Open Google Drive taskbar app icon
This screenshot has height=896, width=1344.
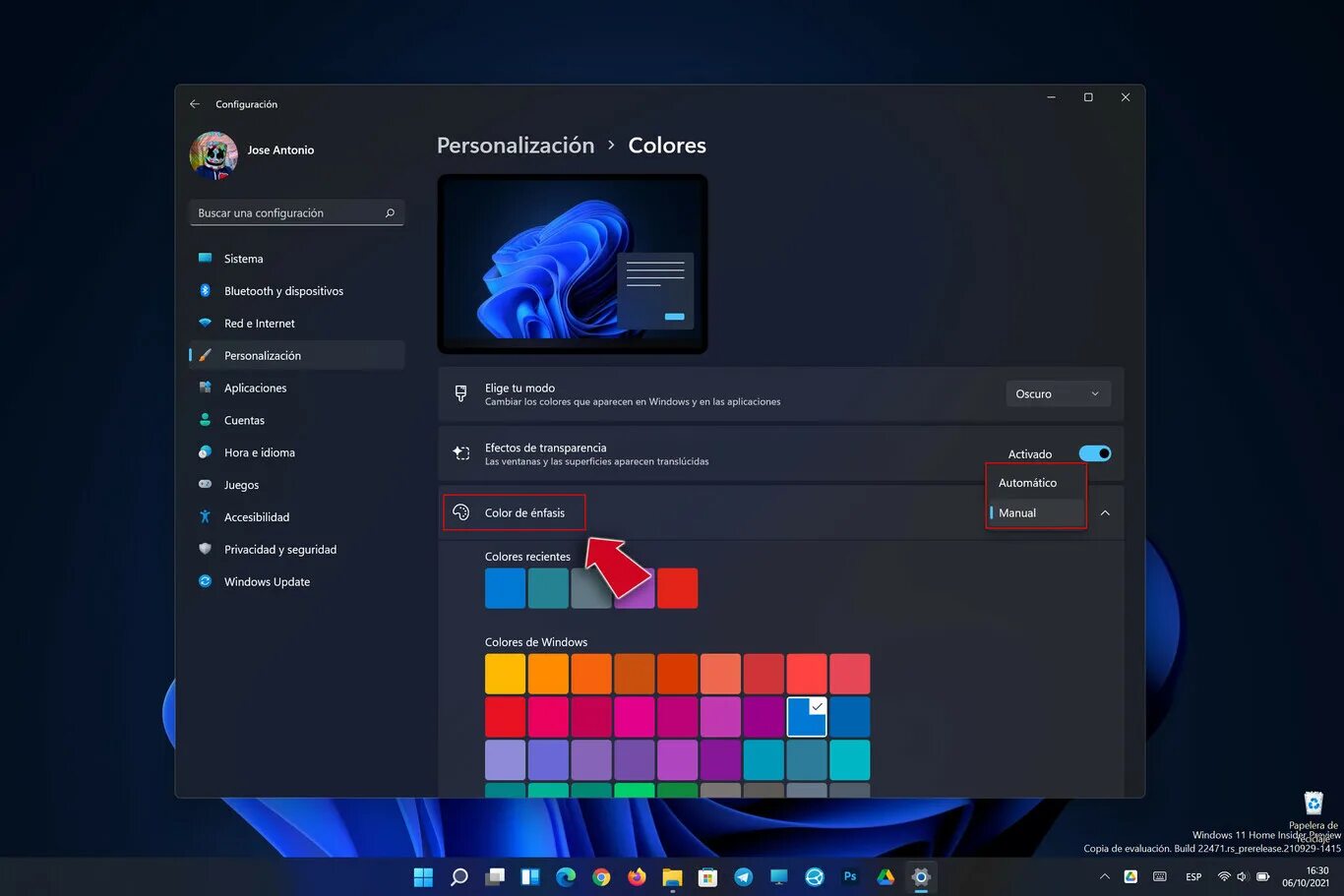[886, 877]
